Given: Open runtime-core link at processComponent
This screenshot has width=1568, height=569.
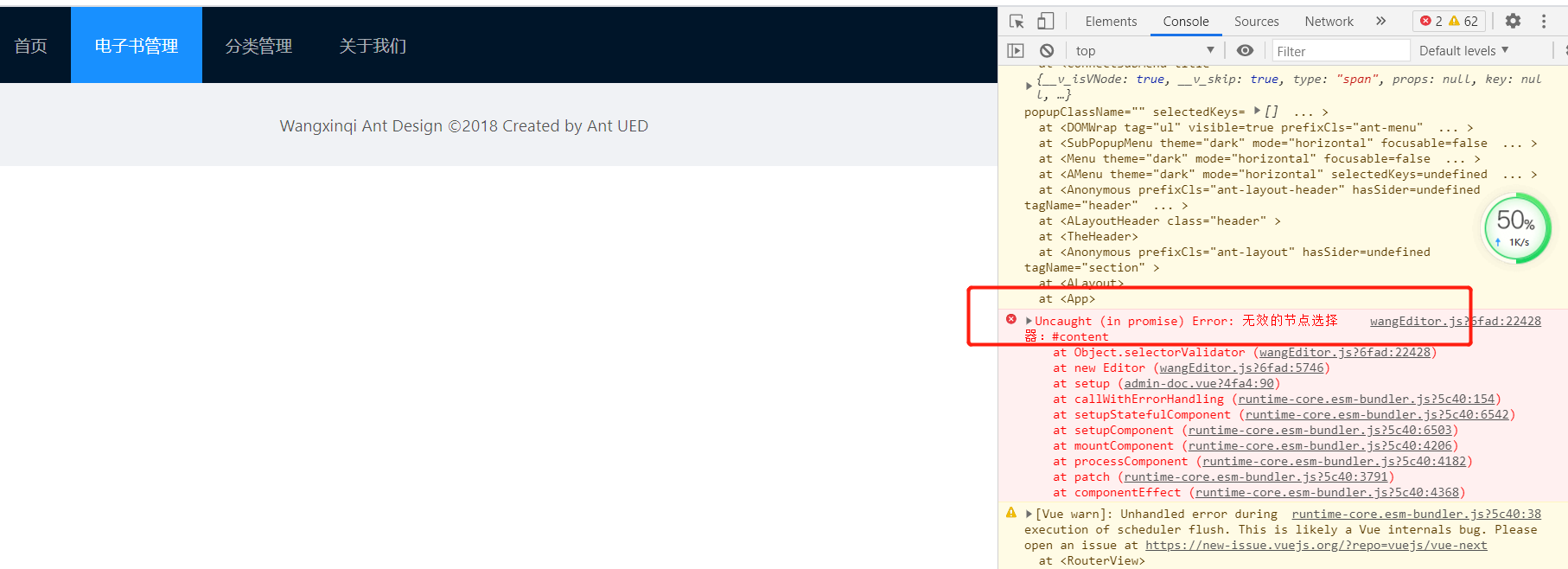Looking at the screenshot, I should coord(1334,461).
